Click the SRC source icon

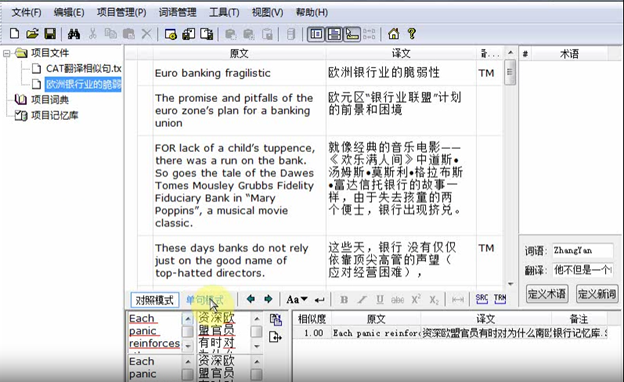click(482, 299)
